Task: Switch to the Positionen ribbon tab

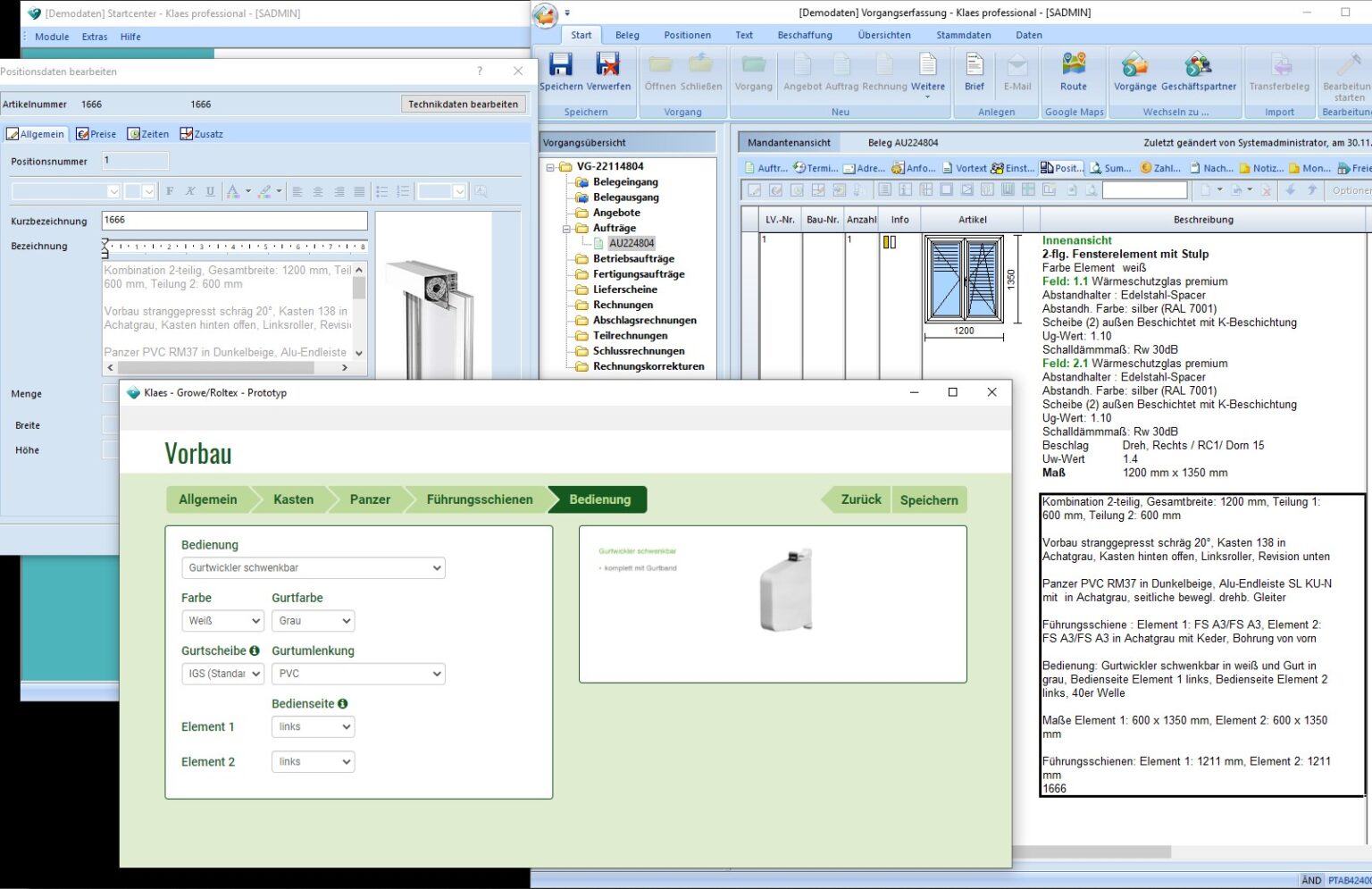Action: coord(687,35)
